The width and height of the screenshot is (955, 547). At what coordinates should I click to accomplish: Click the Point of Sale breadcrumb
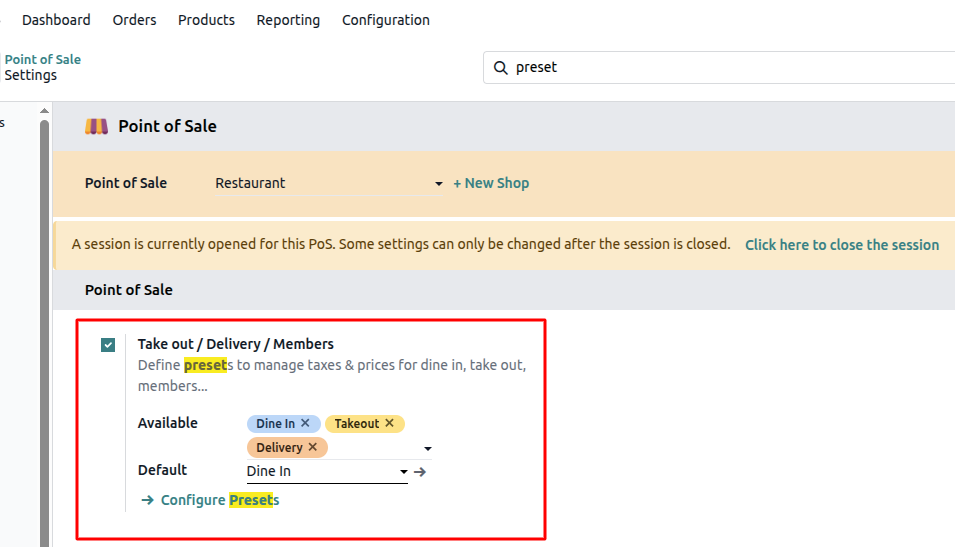tap(43, 60)
